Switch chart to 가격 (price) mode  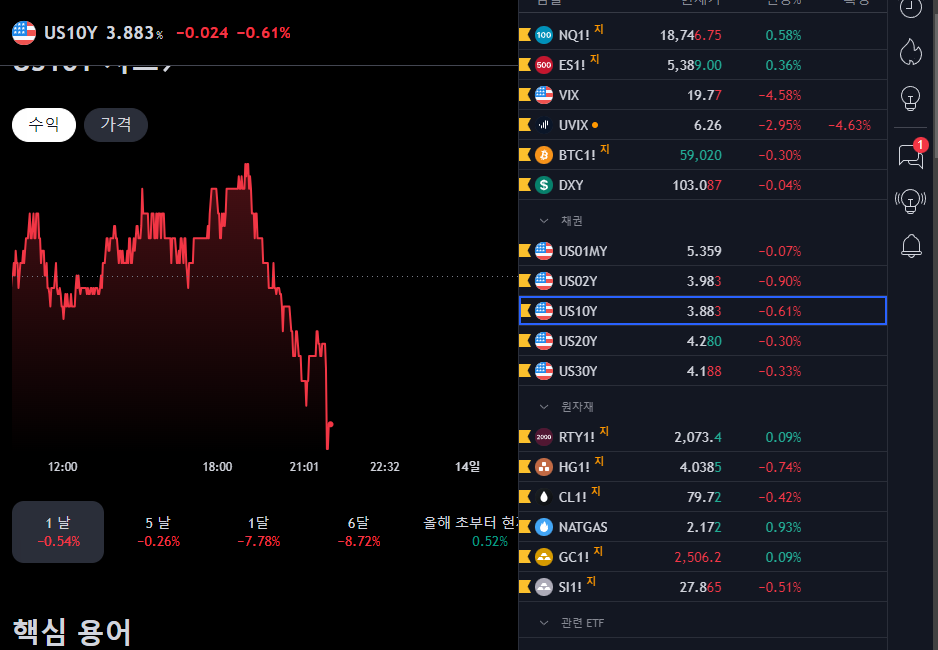(x=115, y=125)
